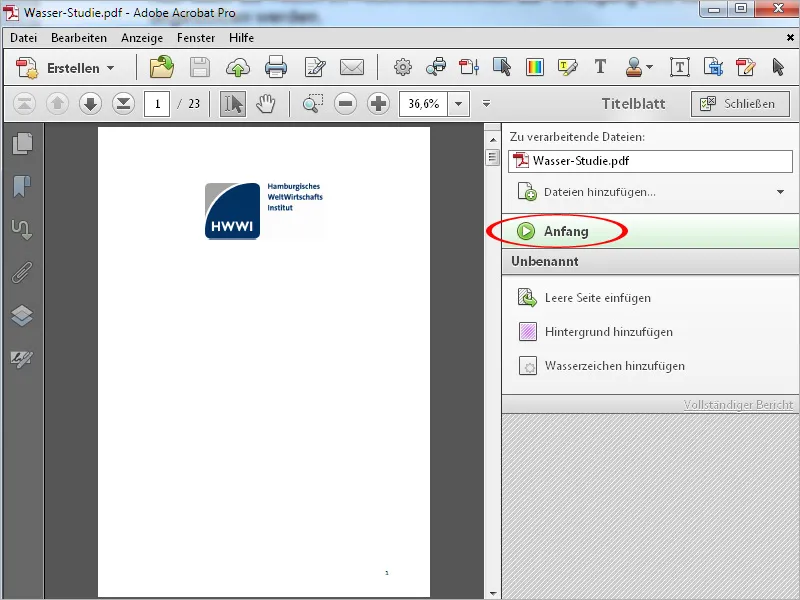Click the cloud upload icon

pos(238,67)
